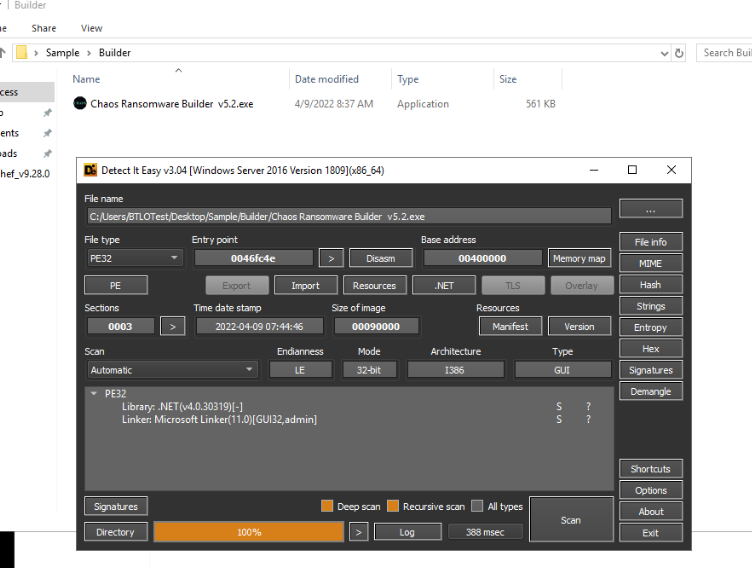The image size is (752, 568).
Task: Click the Detect It Easy title bar logo
Action: click(90, 170)
